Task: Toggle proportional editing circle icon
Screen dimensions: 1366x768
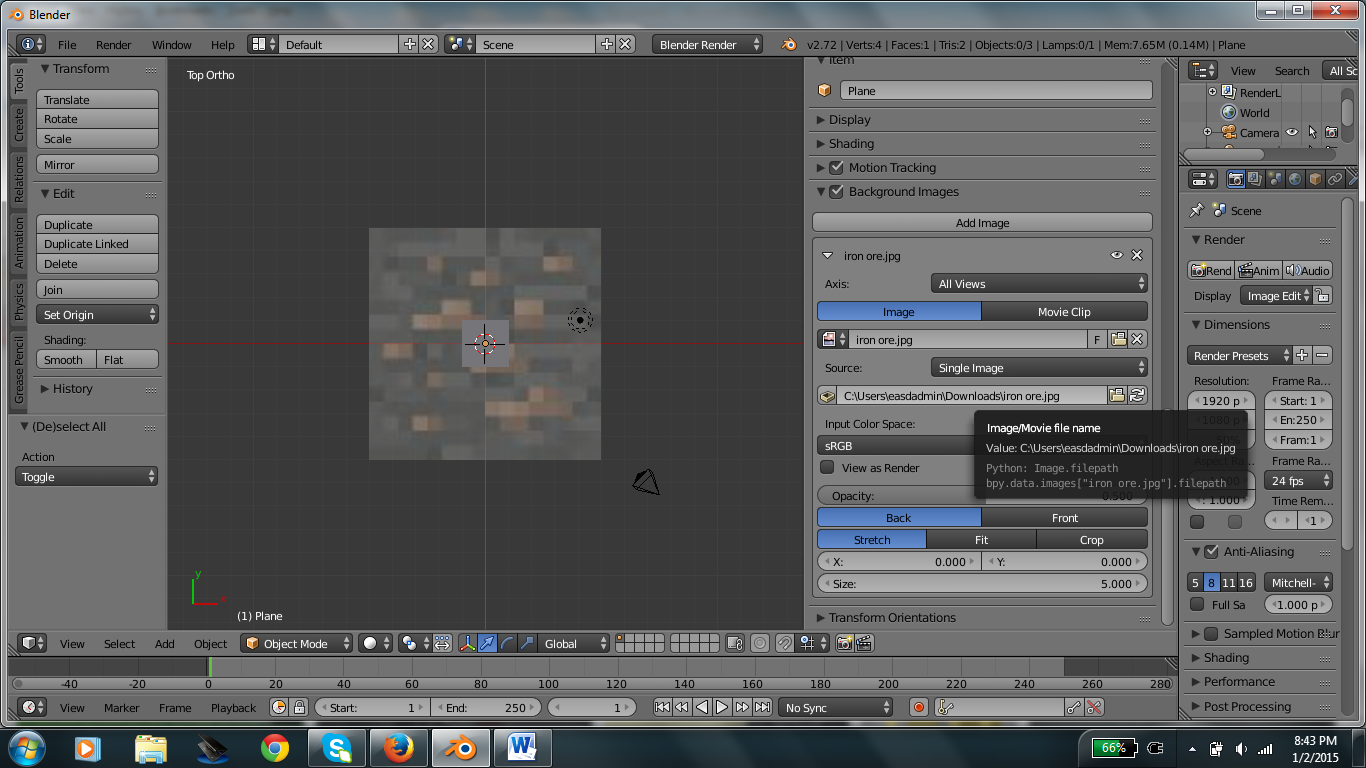Action: click(x=760, y=644)
